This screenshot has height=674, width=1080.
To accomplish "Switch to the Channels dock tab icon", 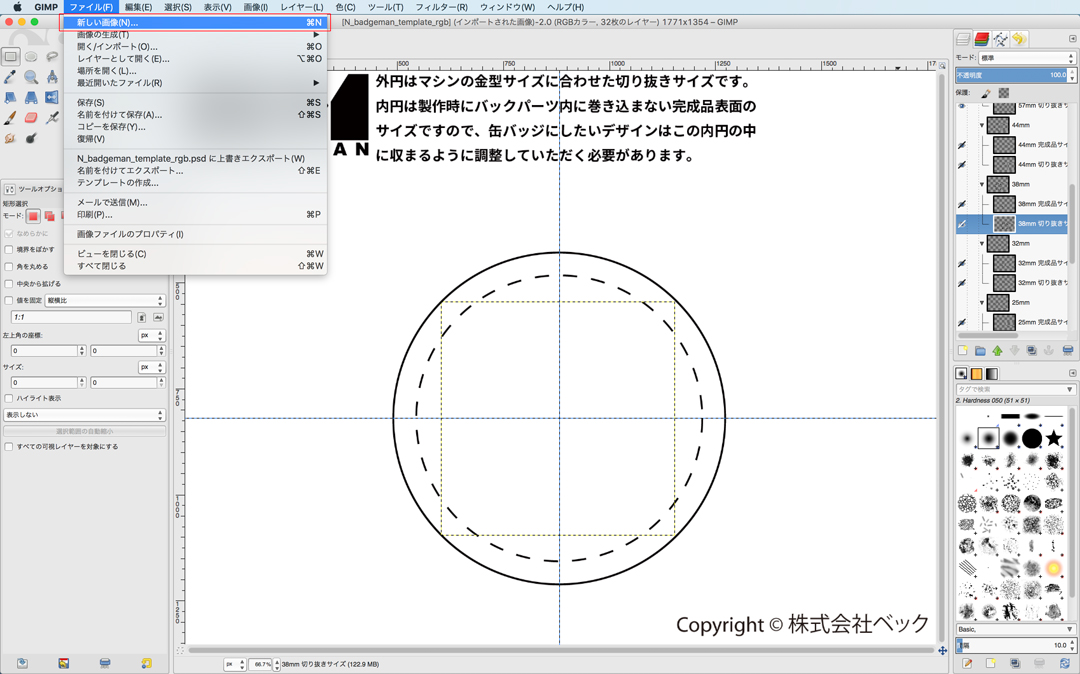I will coord(982,39).
